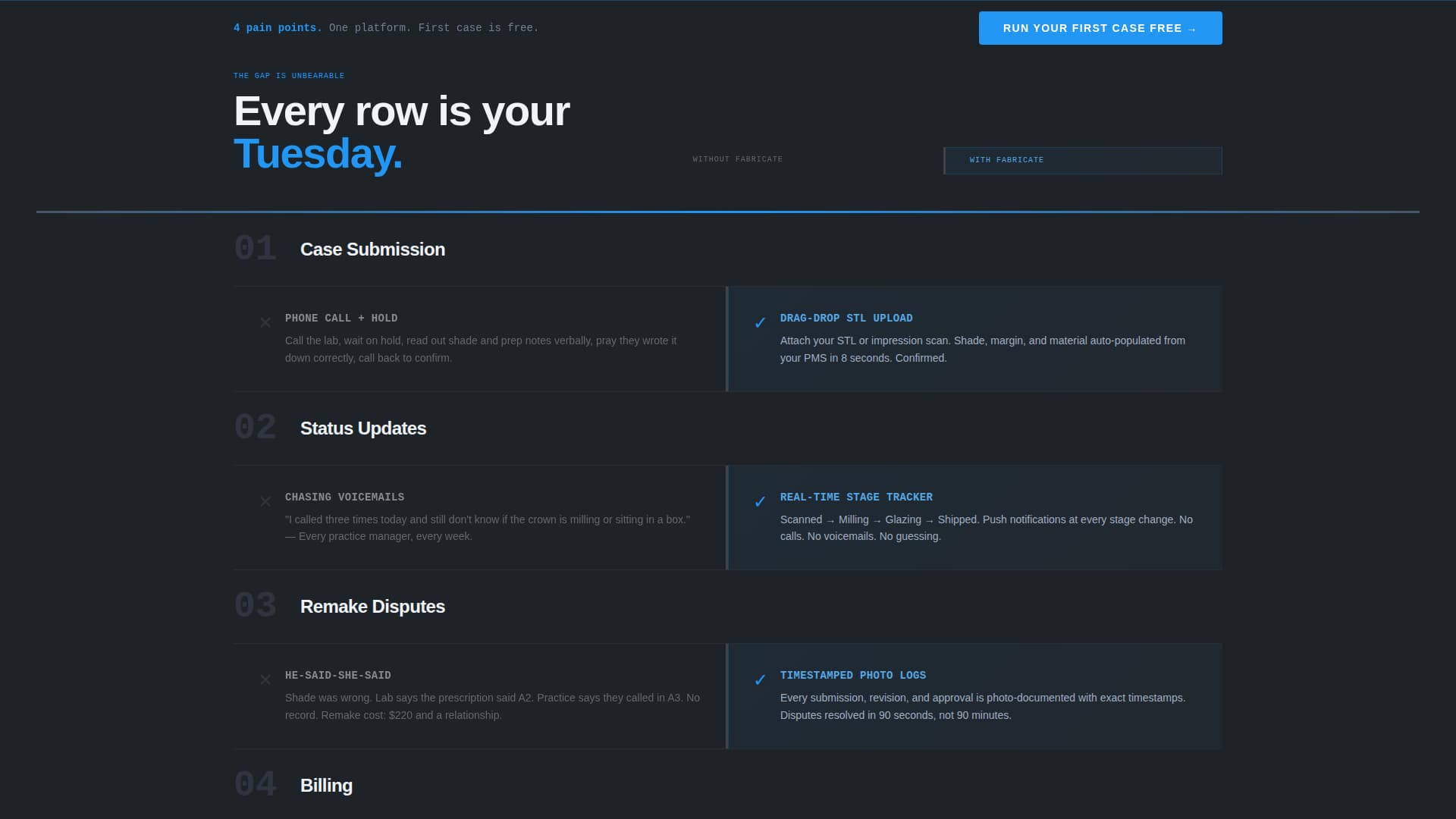
Task: Click the 04 section number
Action: pos(255,785)
